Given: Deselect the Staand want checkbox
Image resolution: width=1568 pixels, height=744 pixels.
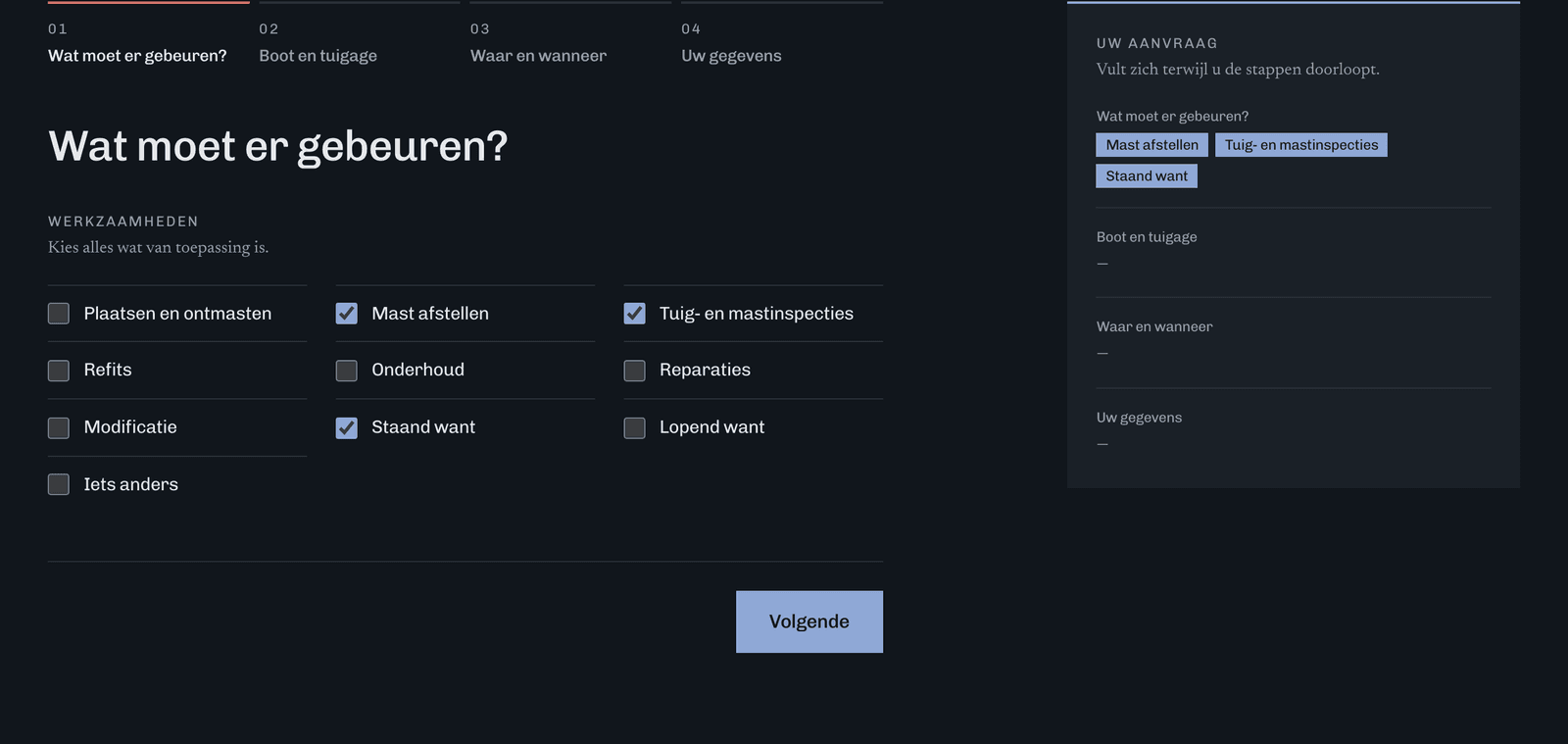Looking at the screenshot, I should click(x=347, y=427).
